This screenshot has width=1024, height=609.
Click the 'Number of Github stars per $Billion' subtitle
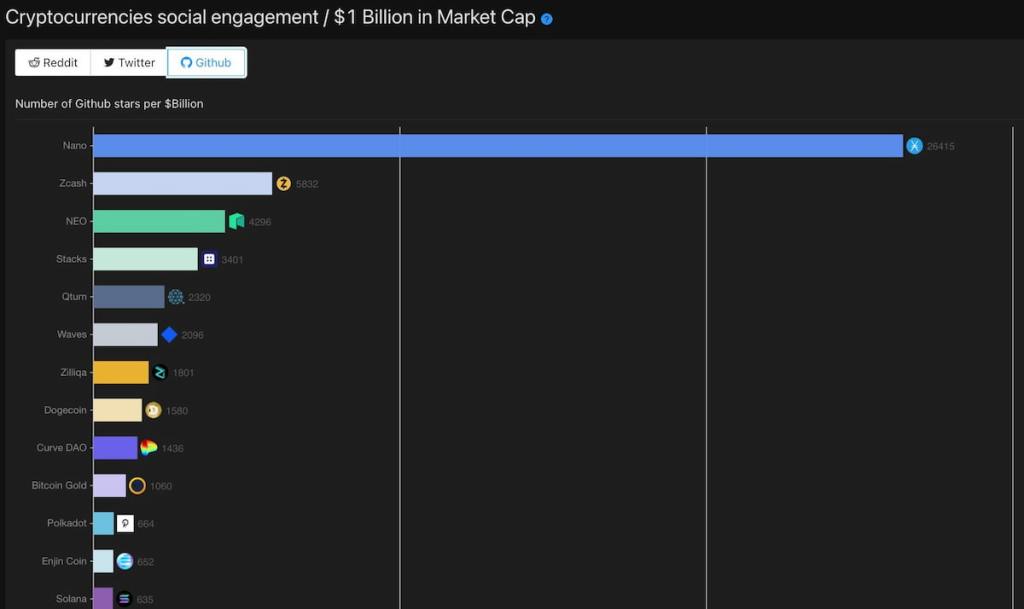[109, 104]
